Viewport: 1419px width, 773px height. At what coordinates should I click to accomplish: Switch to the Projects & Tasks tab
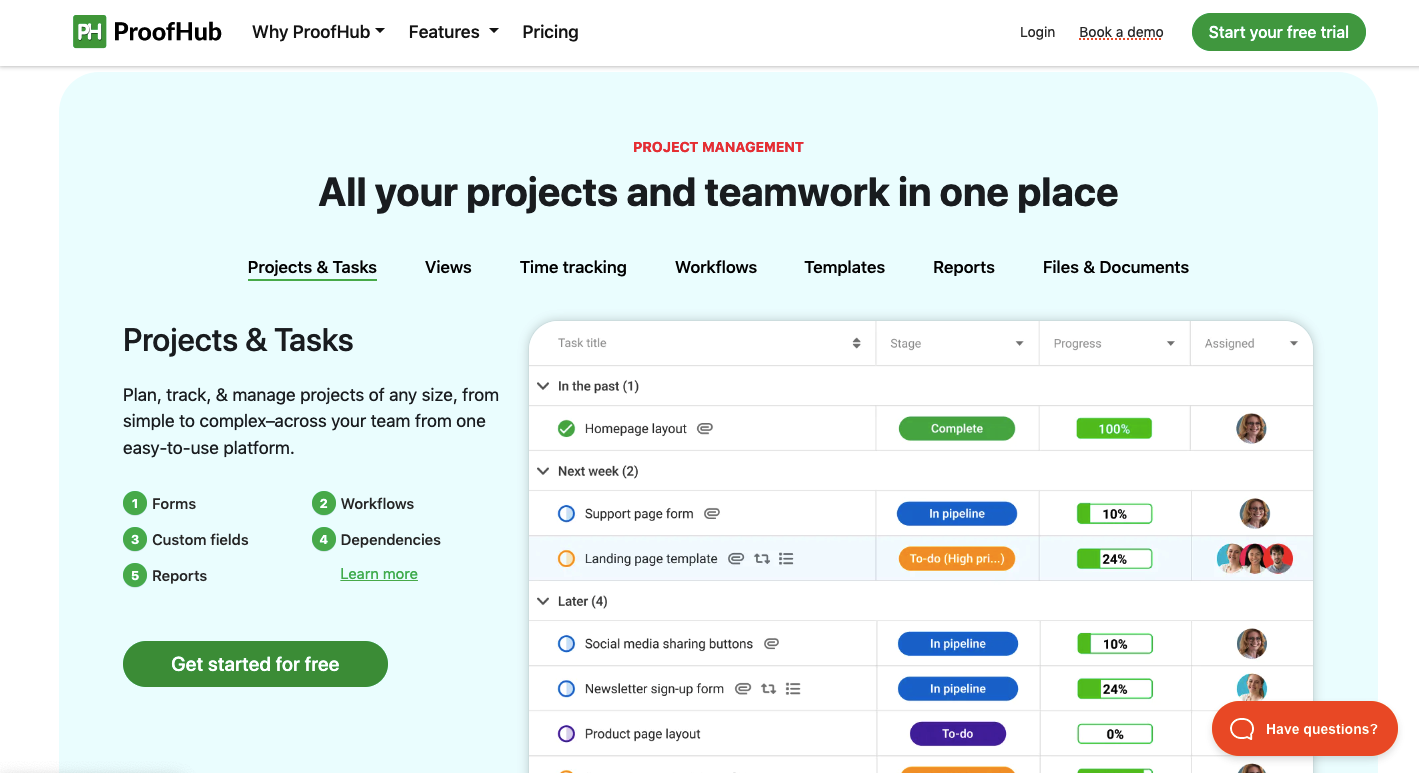click(312, 267)
